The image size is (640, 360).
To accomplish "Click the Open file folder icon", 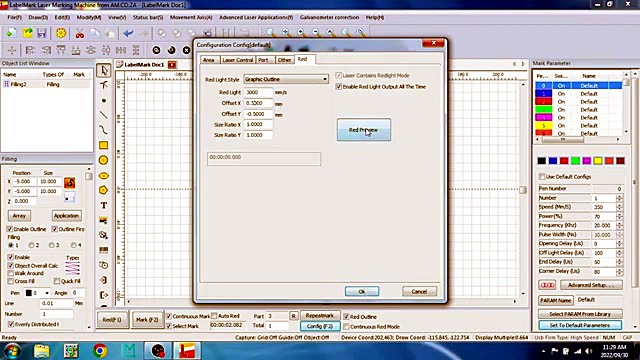I will [x=27, y=33].
